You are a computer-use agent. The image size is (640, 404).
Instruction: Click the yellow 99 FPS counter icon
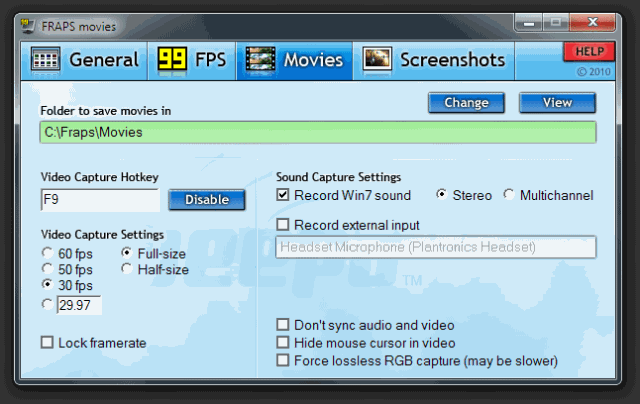pyautogui.click(x=172, y=60)
